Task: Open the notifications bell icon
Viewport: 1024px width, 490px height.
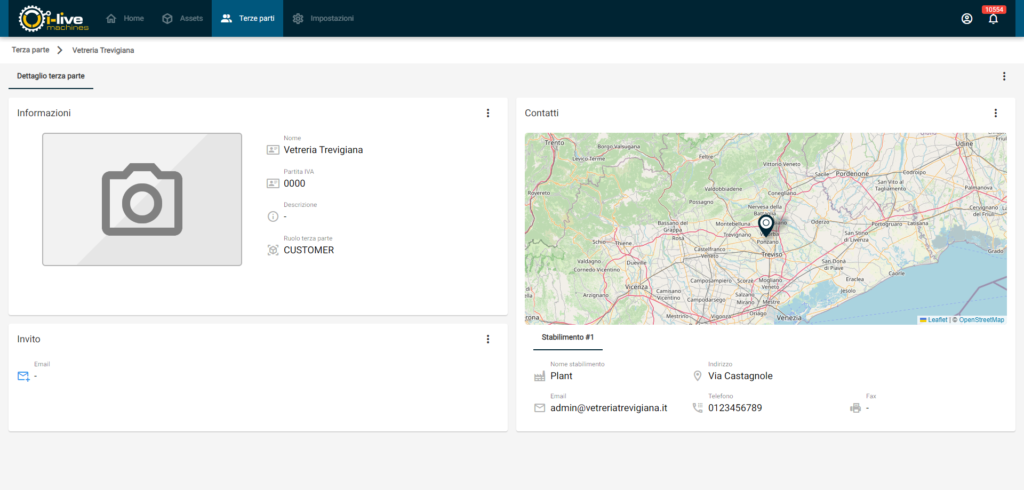Action: [993, 19]
